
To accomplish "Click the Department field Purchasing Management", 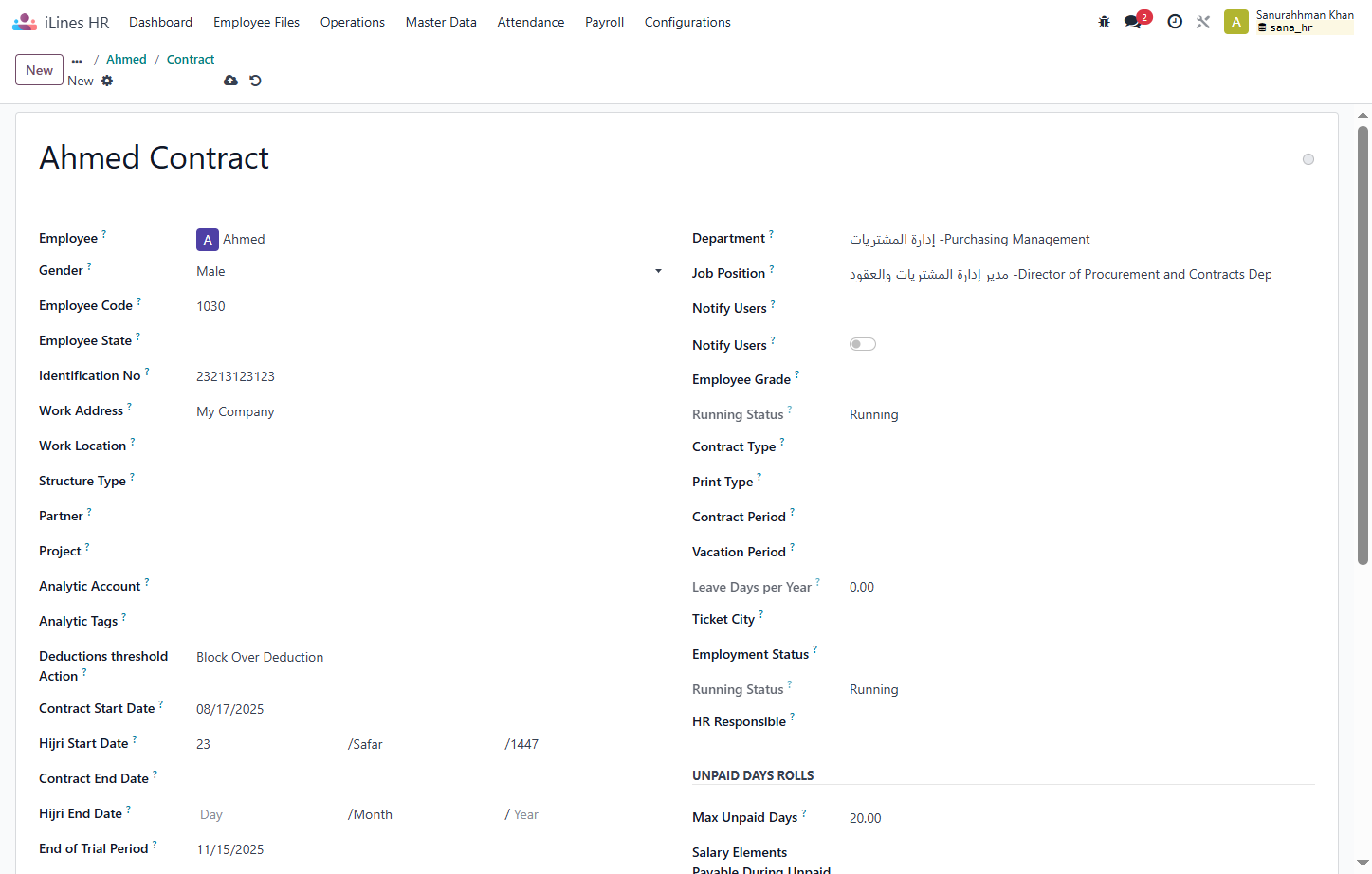I will point(1082,239).
